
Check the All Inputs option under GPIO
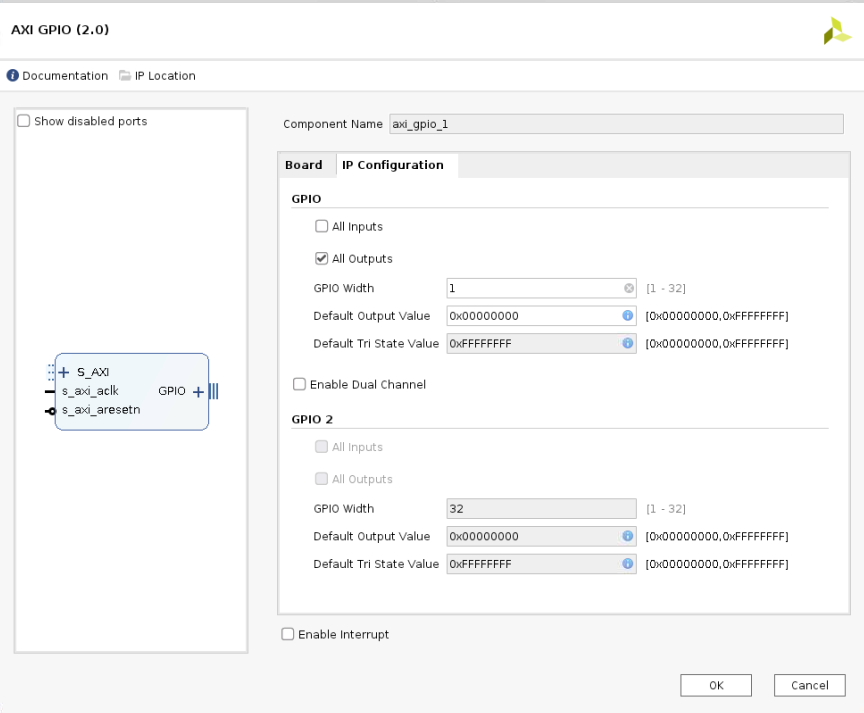[322, 227]
